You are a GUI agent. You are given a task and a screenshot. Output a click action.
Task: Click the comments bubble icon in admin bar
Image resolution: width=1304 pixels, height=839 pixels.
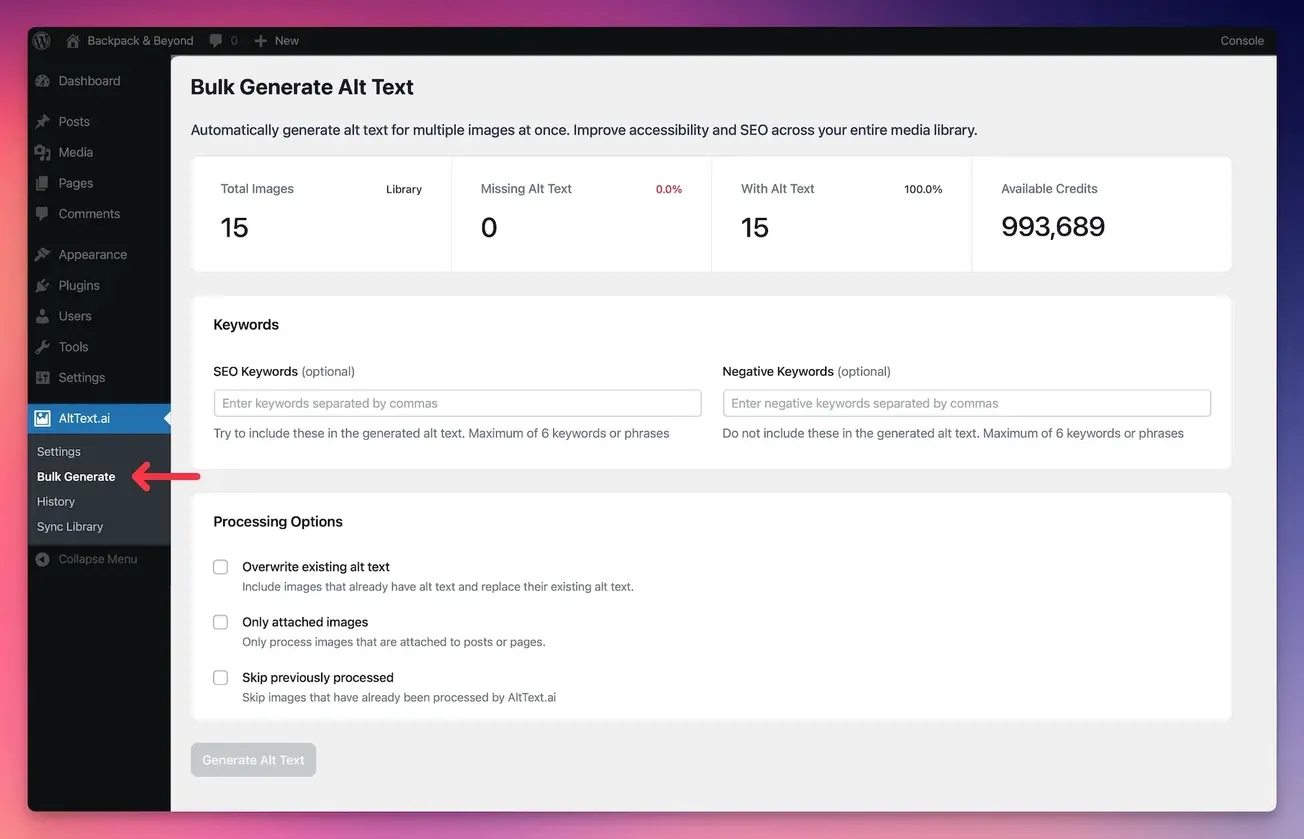(216, 41)
